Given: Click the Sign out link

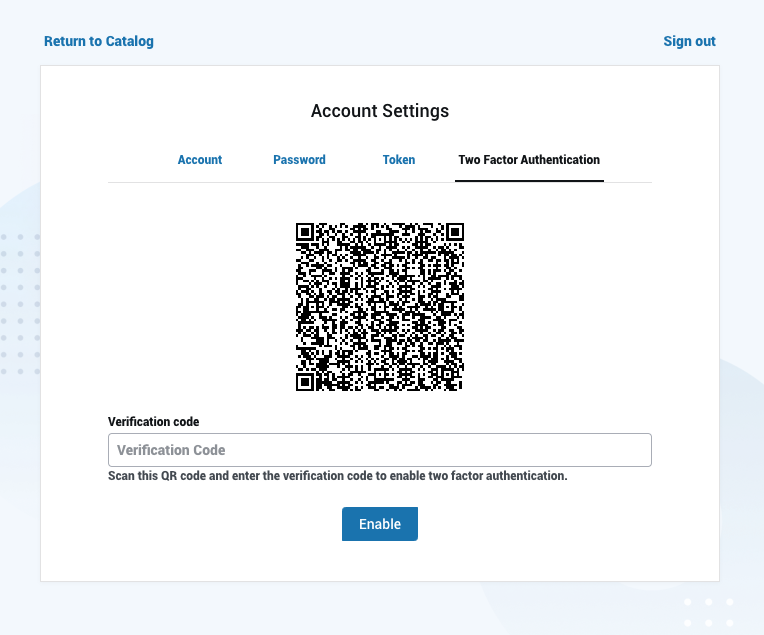Looking at the screenshot, I should tap(689, 41).
